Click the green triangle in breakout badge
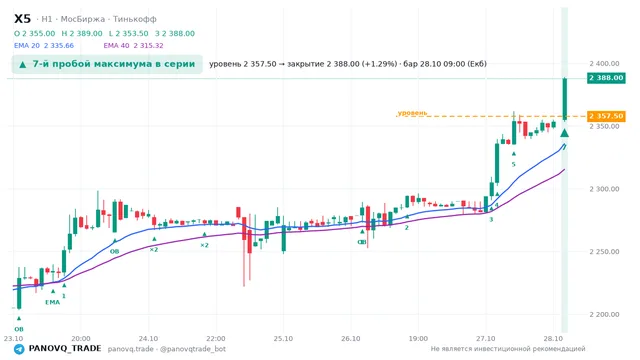 tap(23, 64)
